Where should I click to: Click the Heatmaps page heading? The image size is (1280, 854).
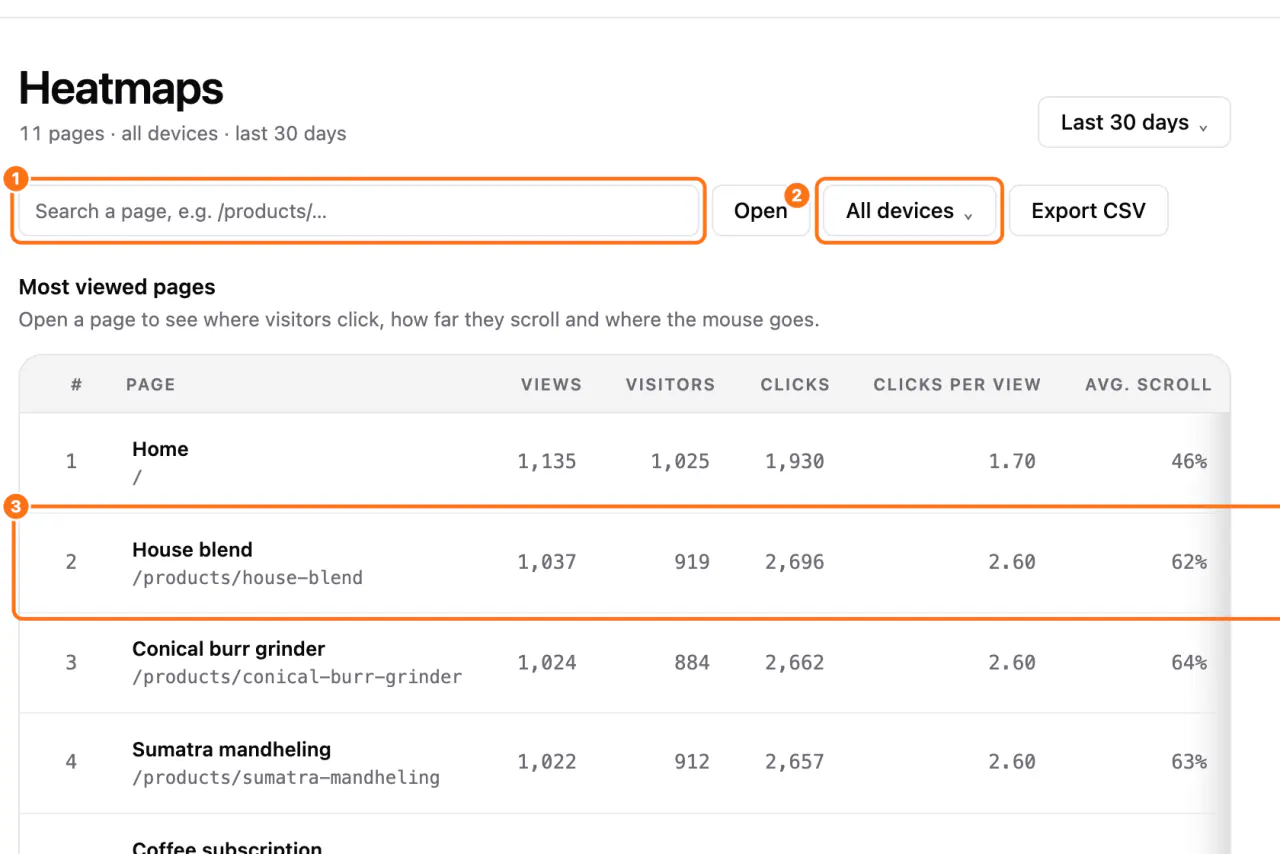coord(121,89)
